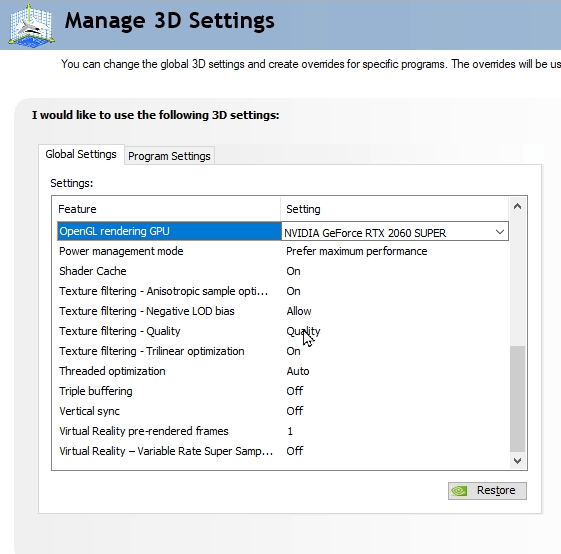Select Texture filtering - Negative LOD bias

coord(147,311)
